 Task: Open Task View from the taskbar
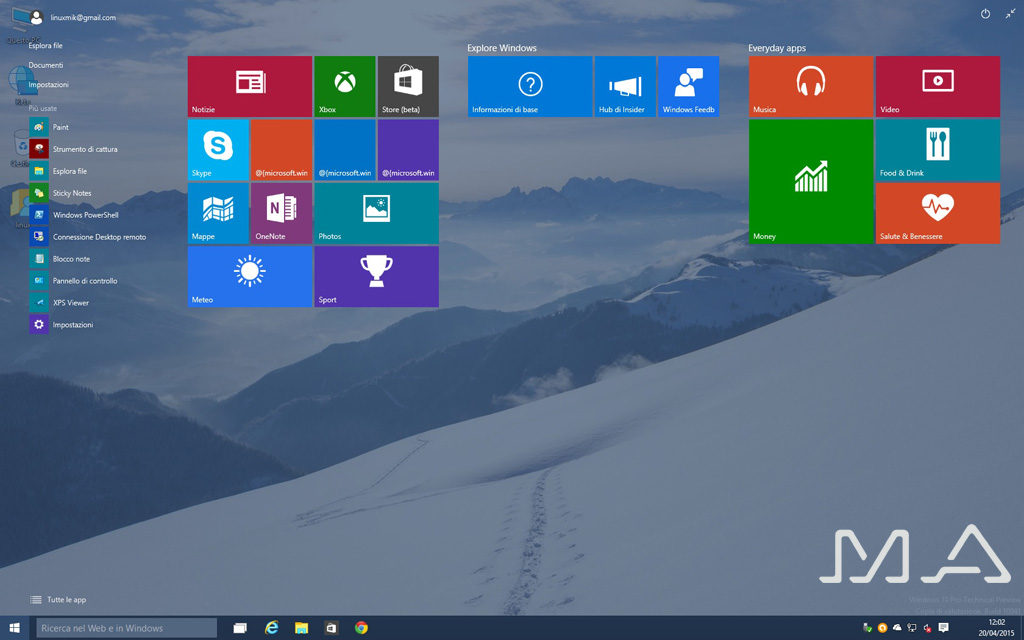tap(240, 628)
